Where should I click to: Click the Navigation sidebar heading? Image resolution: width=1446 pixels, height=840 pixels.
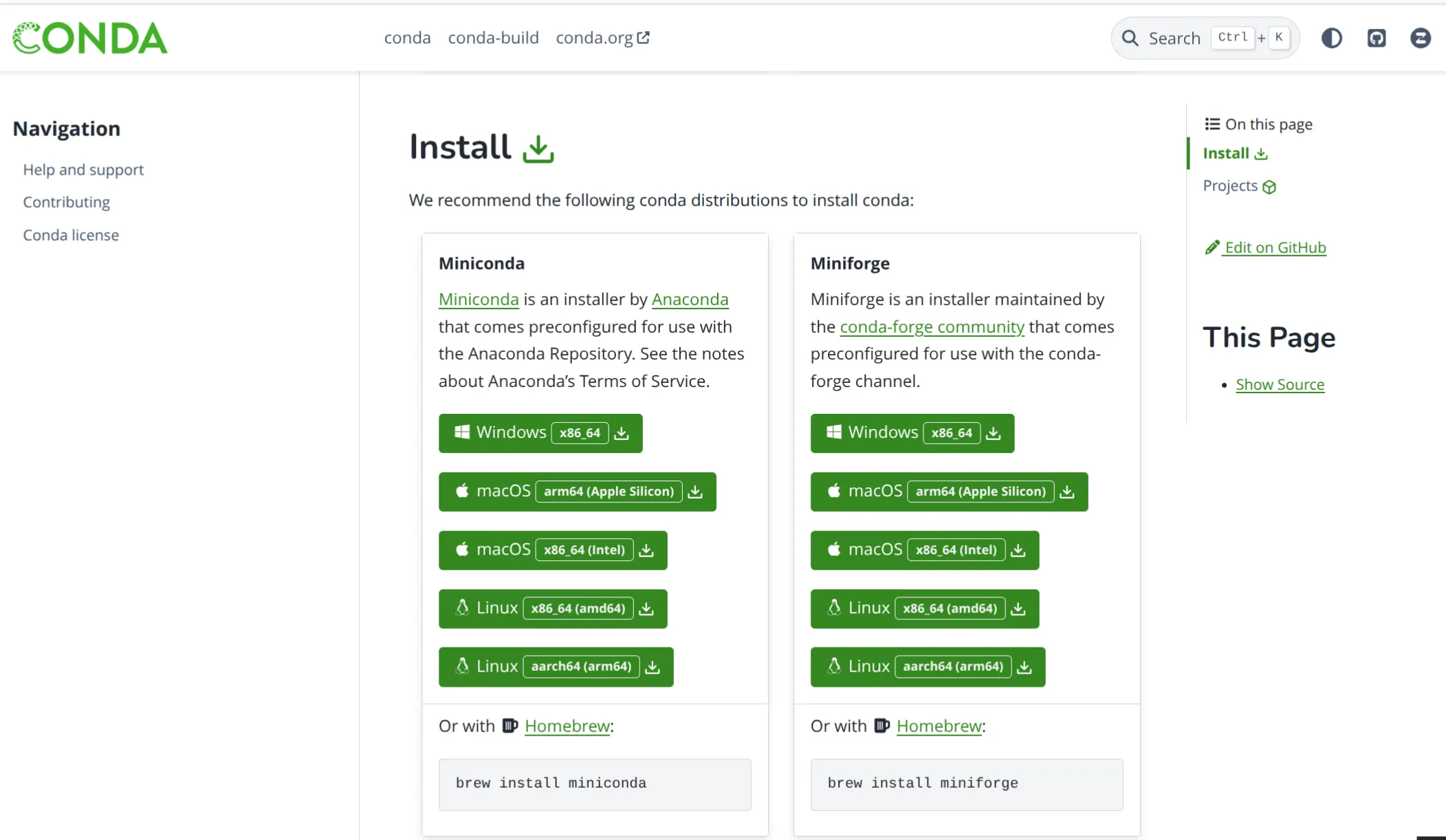coord(67,129)
